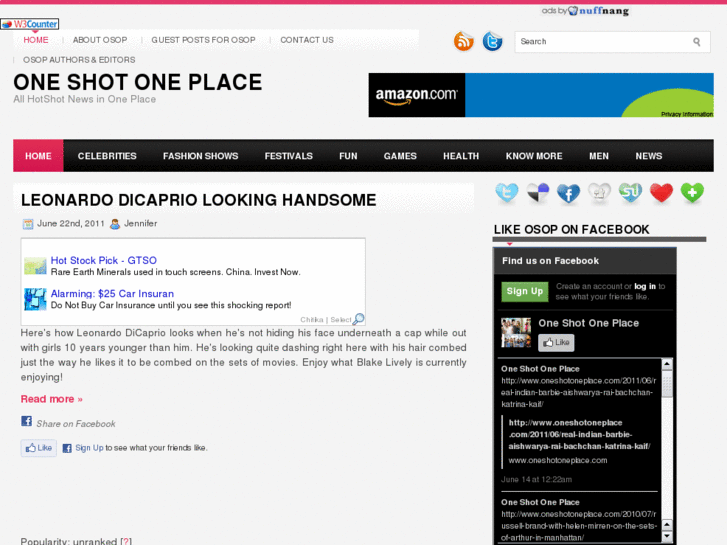
Task: Open the HEALTH category
Action: [x=461, y=156]
